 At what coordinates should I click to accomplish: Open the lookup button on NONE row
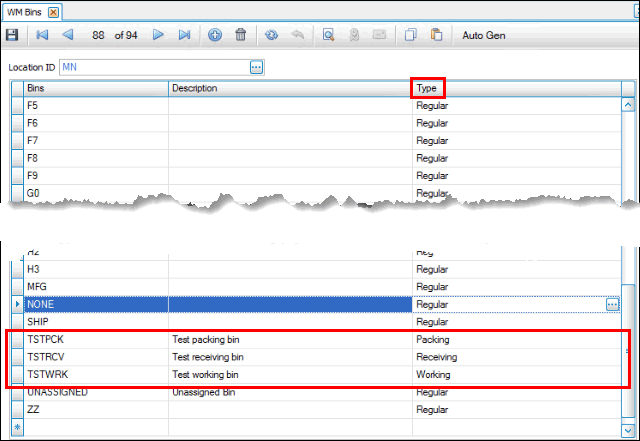coord(612,304)
